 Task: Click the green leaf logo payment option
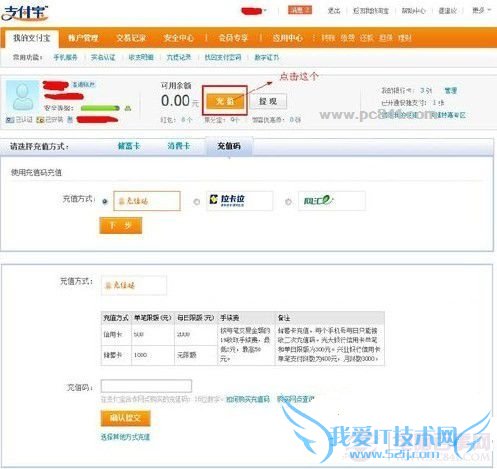[x=331, y=201]
